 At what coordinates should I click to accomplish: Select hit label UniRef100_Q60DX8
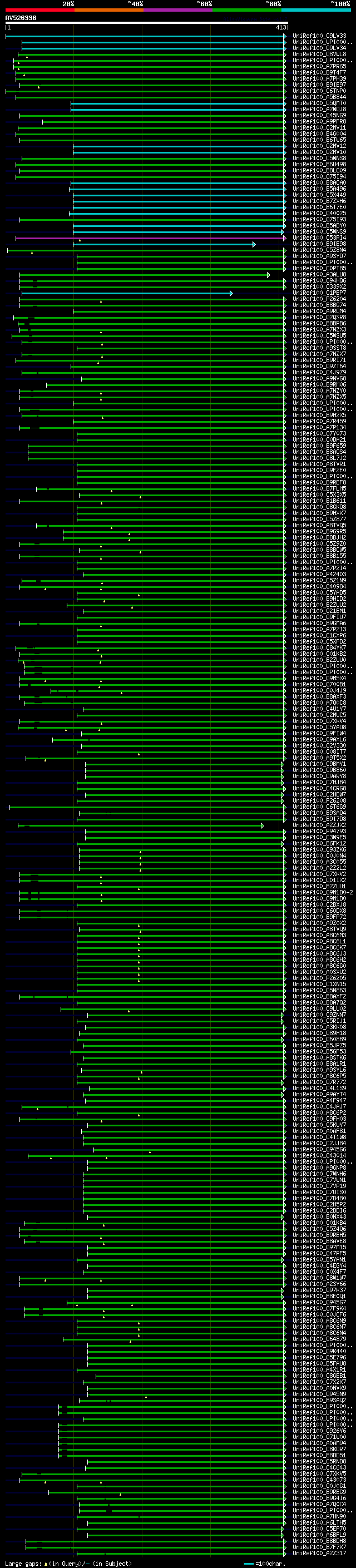pyautogui.click(x=319, y=911)
